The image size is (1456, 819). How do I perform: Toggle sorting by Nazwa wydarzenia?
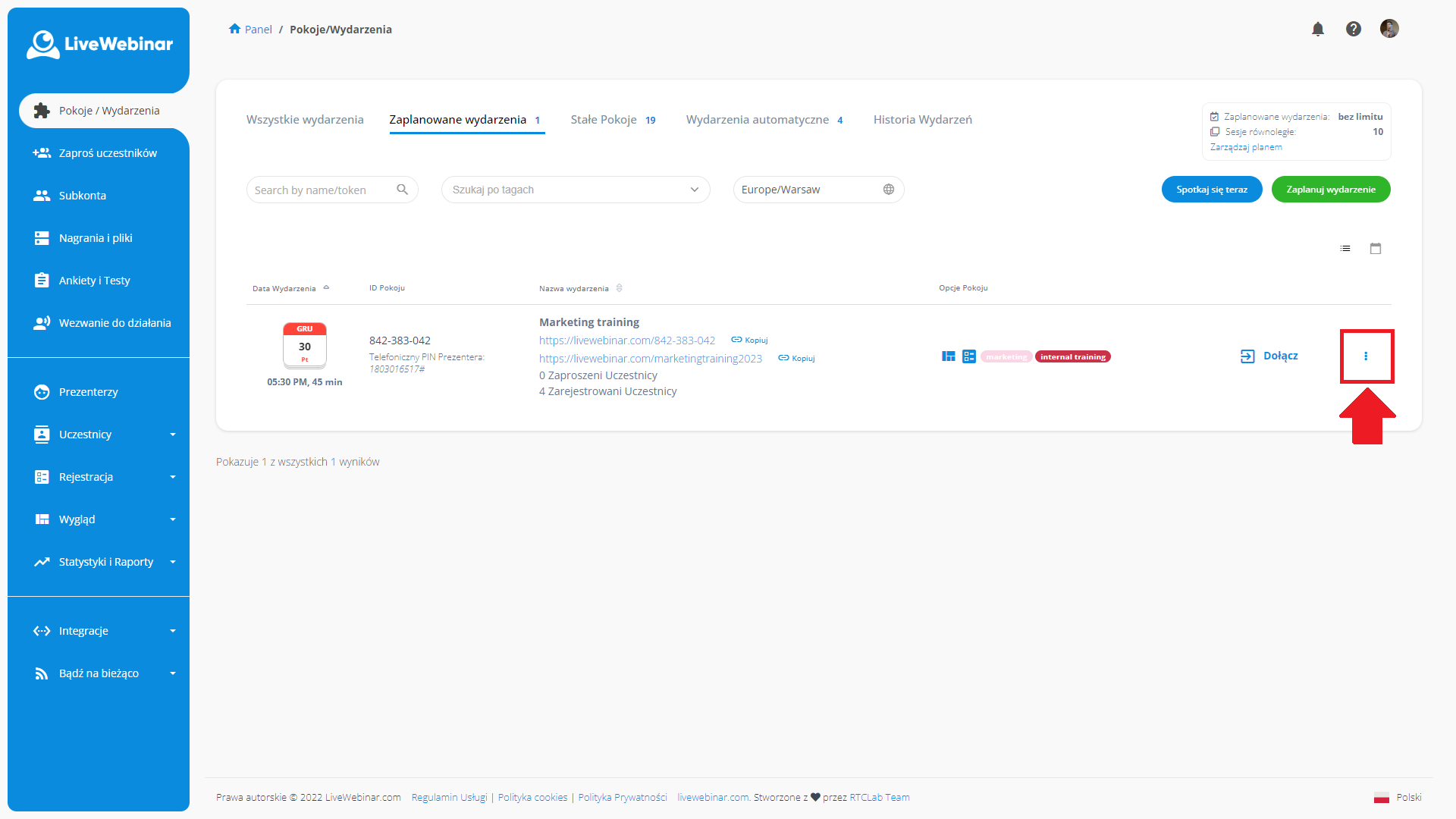pos(620,287)
